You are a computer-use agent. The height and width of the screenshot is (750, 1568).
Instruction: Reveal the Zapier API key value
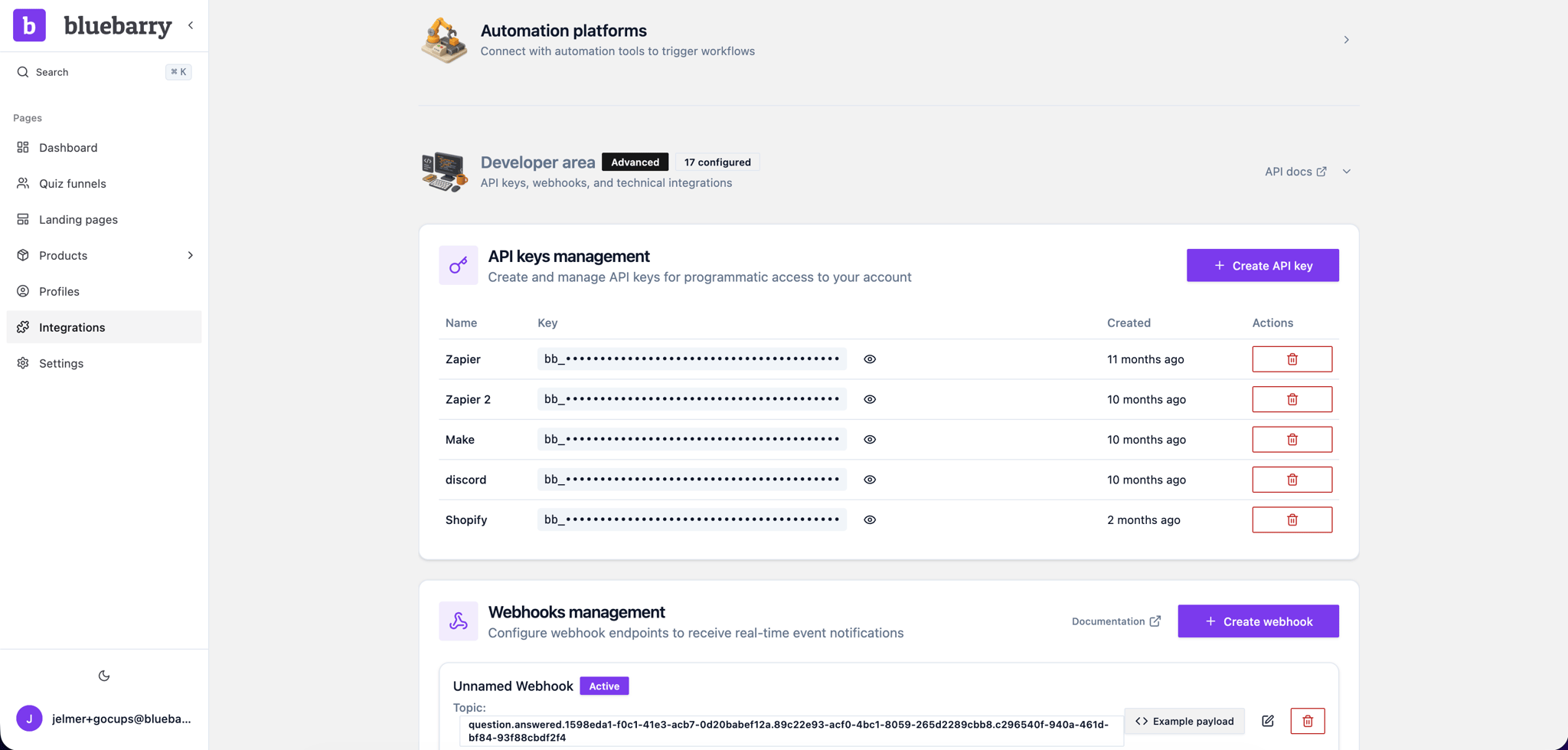pyautogui.click(x=870, y=359)
